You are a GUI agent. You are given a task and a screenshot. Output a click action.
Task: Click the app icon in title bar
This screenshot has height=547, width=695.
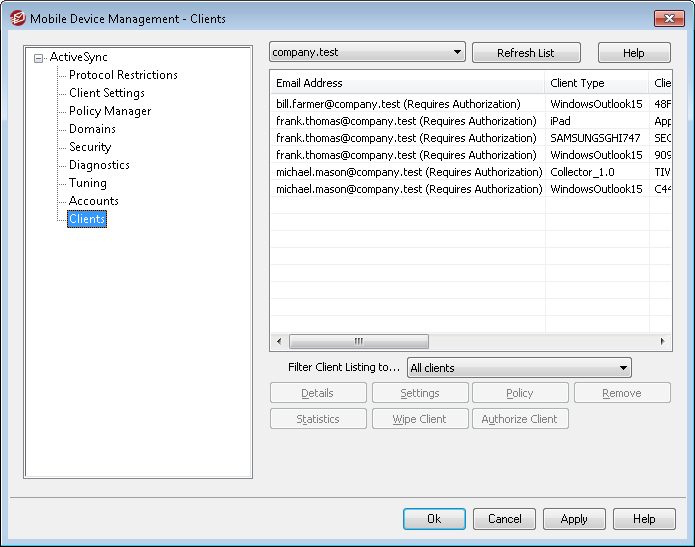coord(17,18)
